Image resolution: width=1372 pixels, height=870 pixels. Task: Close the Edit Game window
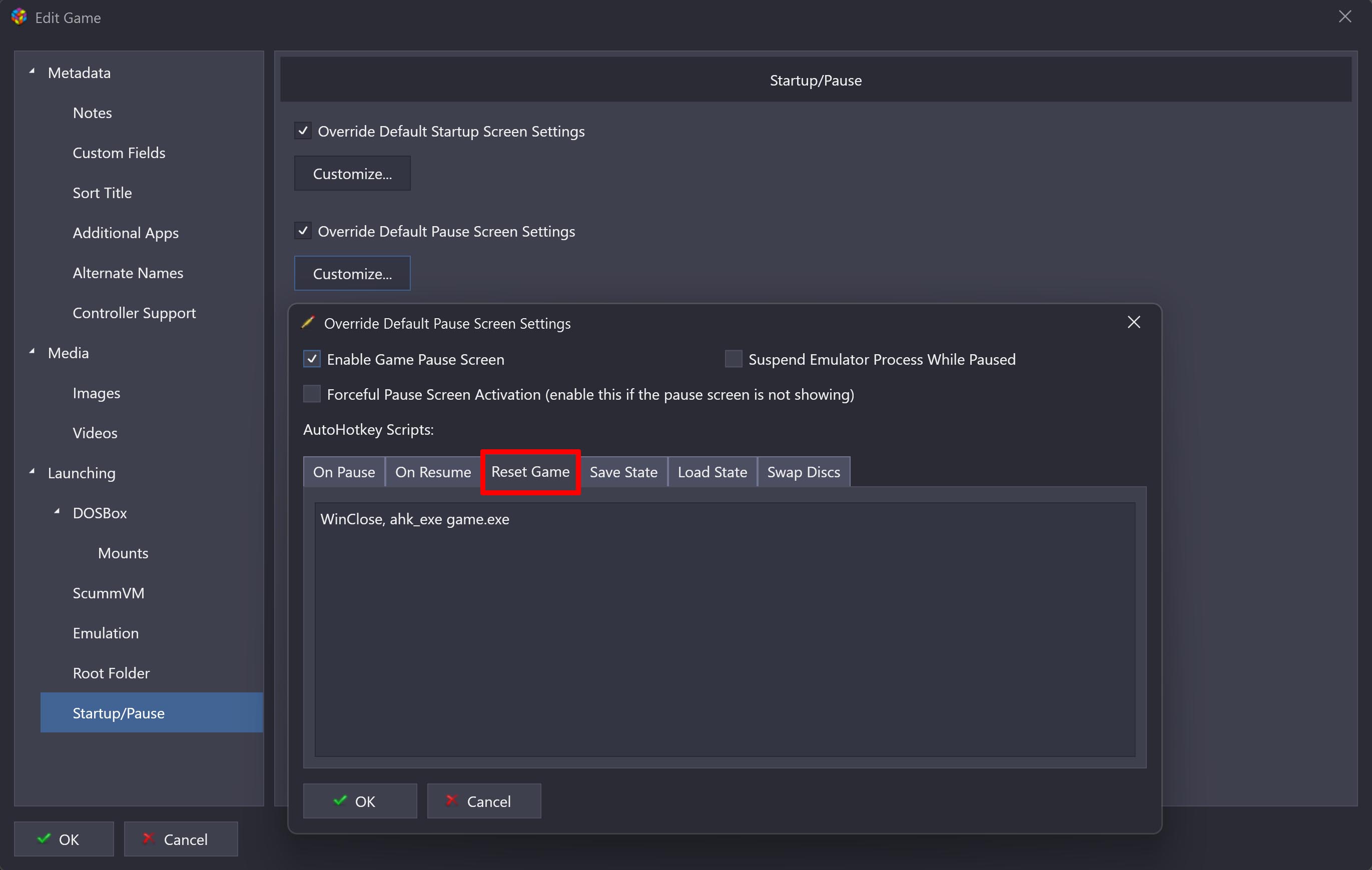pos(1344,17)
